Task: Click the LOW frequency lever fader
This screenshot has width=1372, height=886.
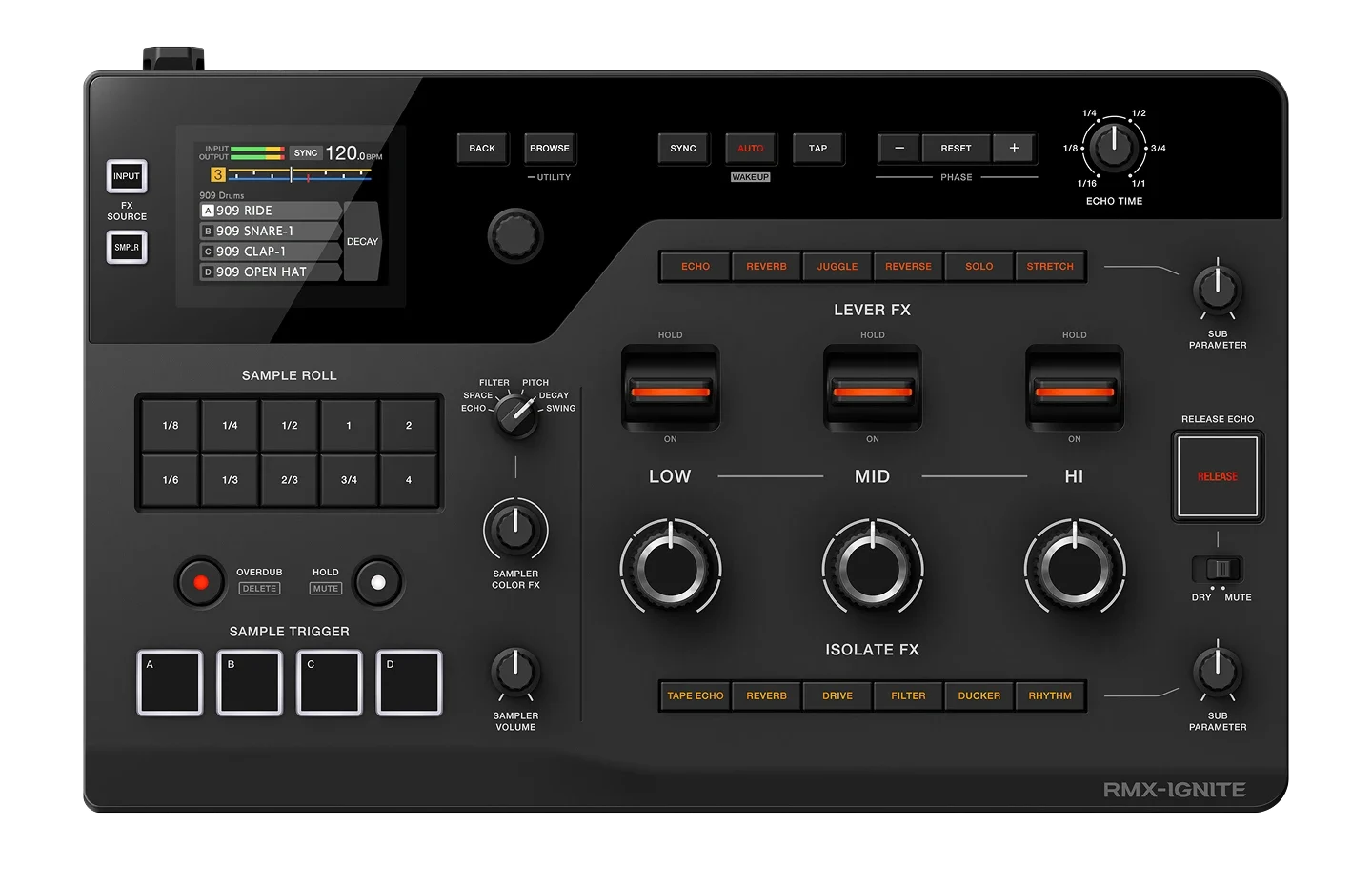Action: point(670,389)
